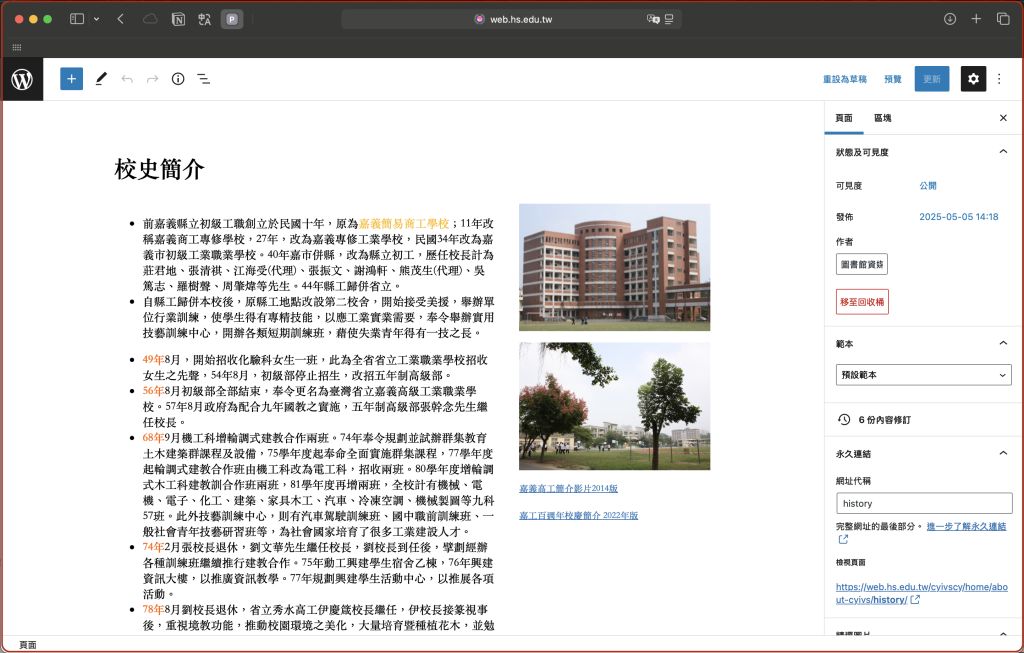
Task: Click the orange 56年 text
Action: click(153, 390)
